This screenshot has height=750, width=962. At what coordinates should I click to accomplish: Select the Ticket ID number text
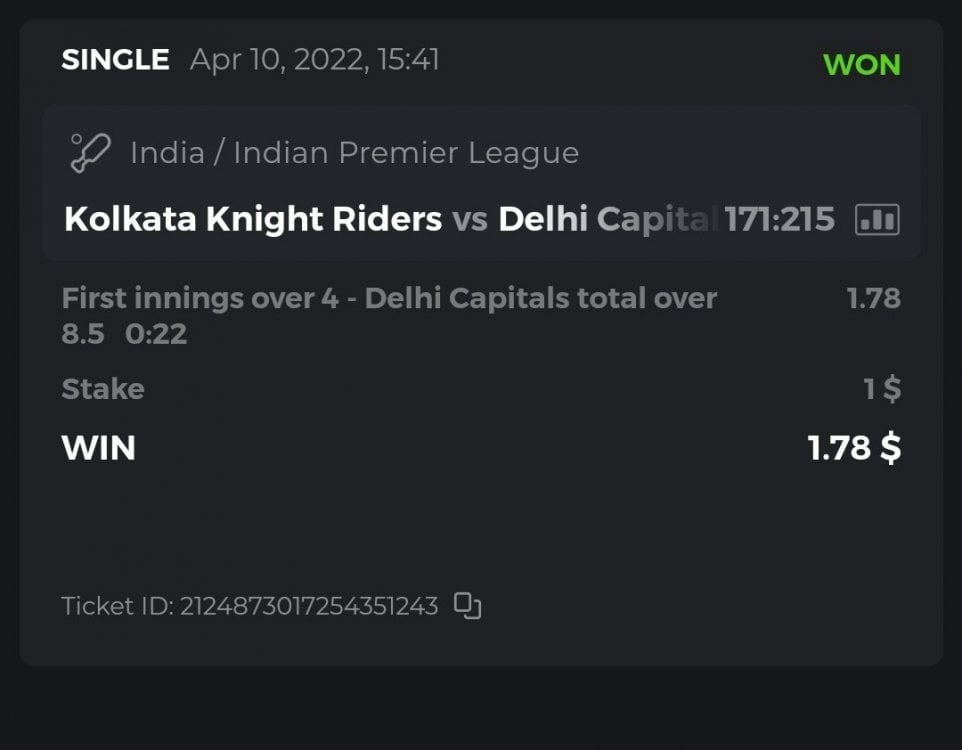tap(309, 606)
